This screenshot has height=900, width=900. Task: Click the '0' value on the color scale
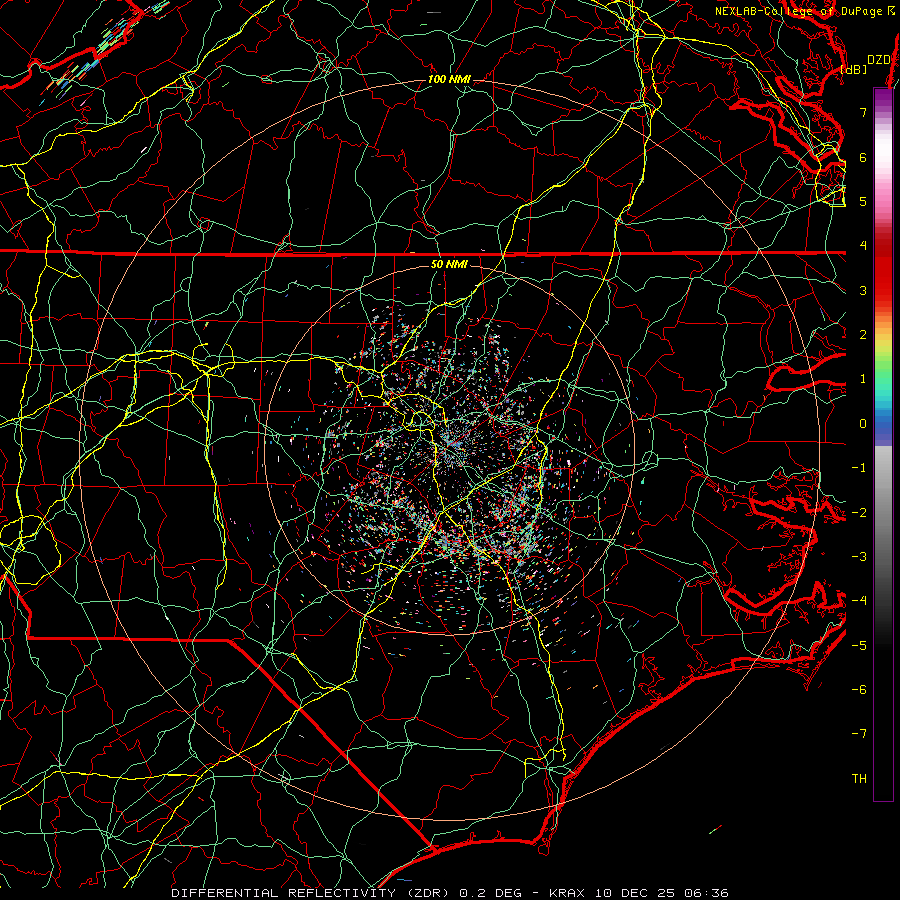click(x=863, y=424)
